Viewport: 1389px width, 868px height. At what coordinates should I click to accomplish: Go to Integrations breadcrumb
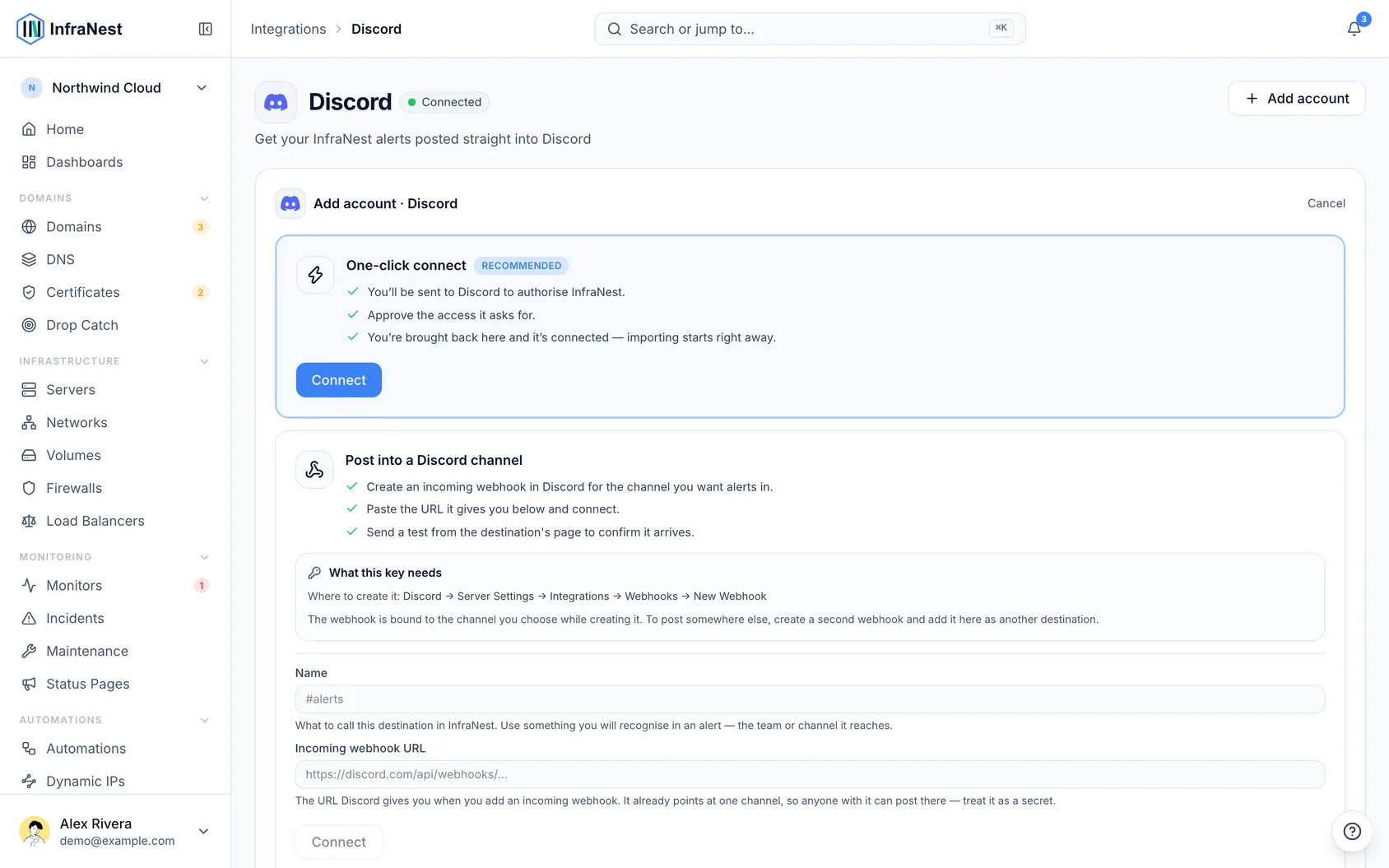(288, 29)
